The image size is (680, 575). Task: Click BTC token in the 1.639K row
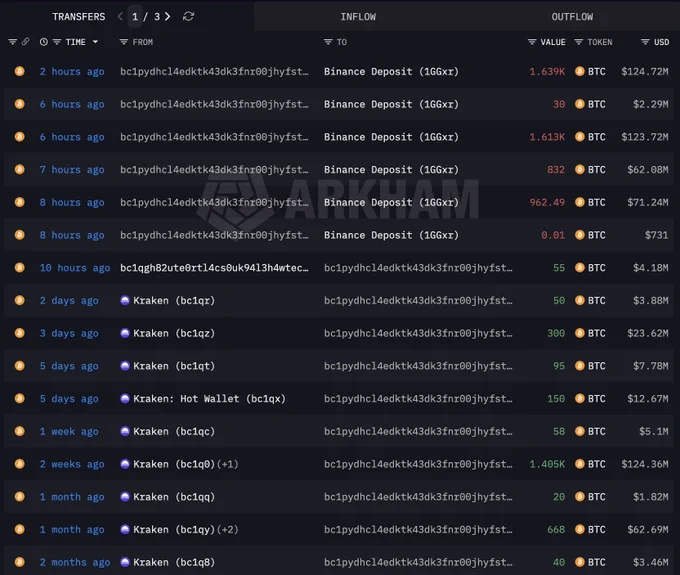590,72
